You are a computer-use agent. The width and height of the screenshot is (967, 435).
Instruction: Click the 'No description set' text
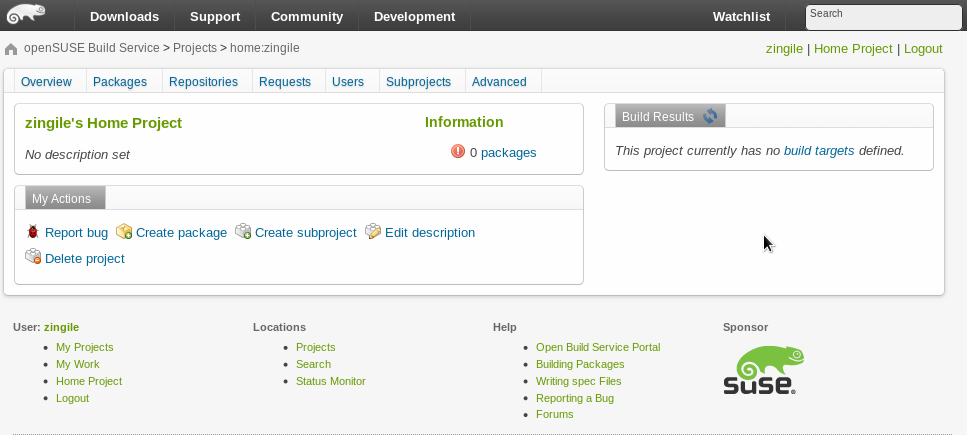point(77,154)
